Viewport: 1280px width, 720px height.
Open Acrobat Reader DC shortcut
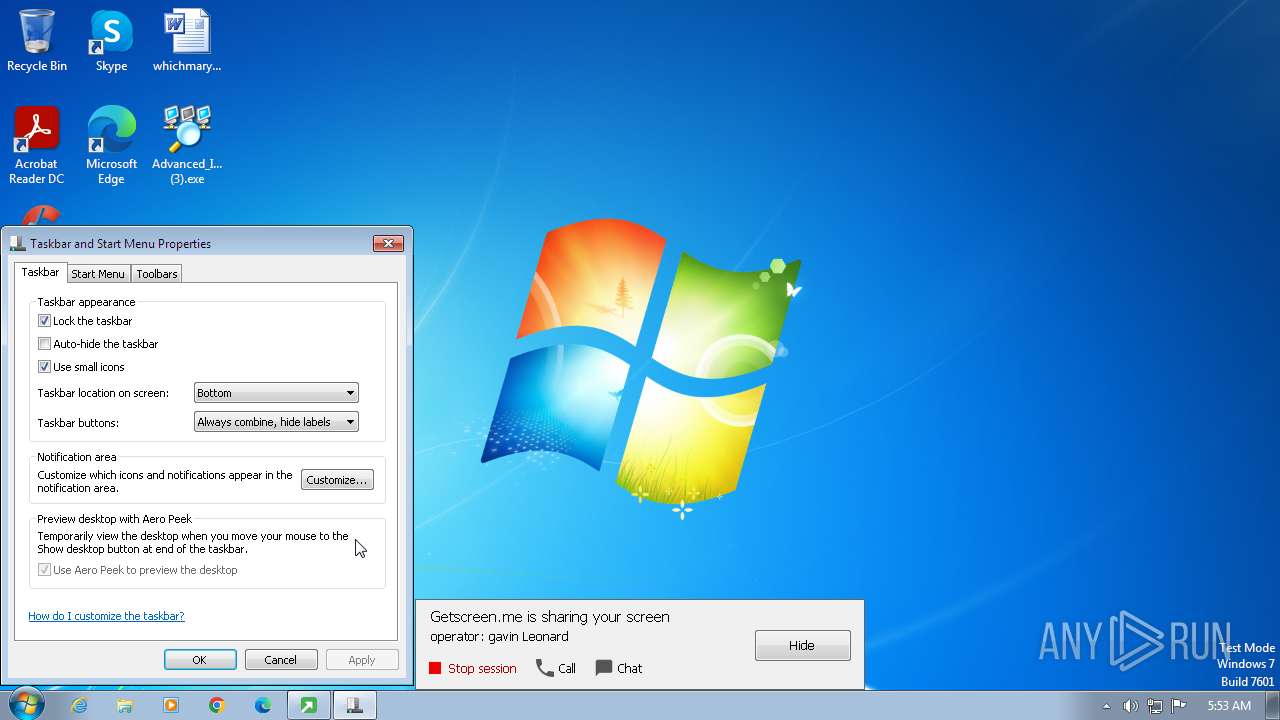coord(37,146)
